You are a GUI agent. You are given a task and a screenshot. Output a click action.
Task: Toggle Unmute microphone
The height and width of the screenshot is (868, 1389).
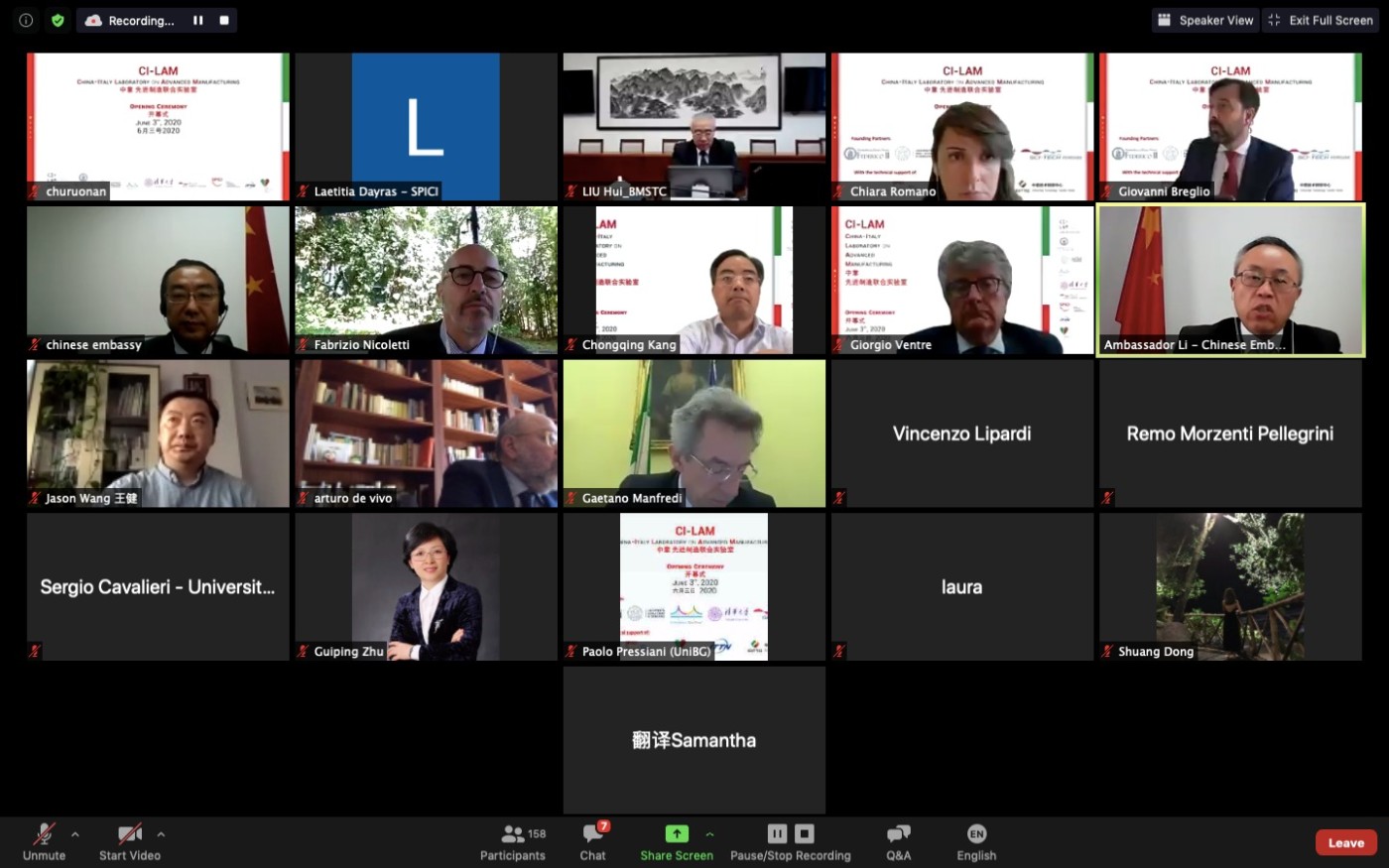coord(44,842)
